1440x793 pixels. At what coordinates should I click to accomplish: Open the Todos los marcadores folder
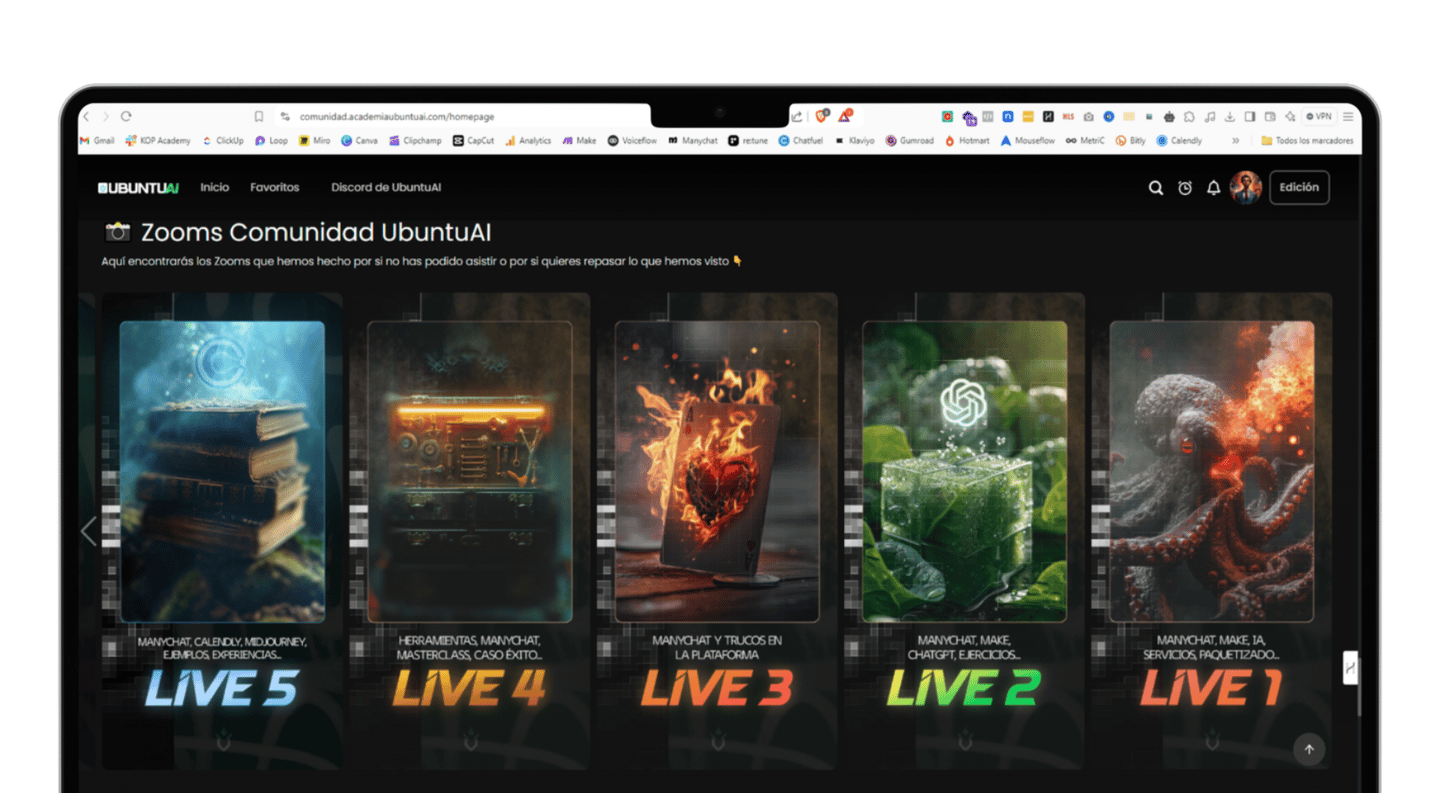pos(1307,141)
